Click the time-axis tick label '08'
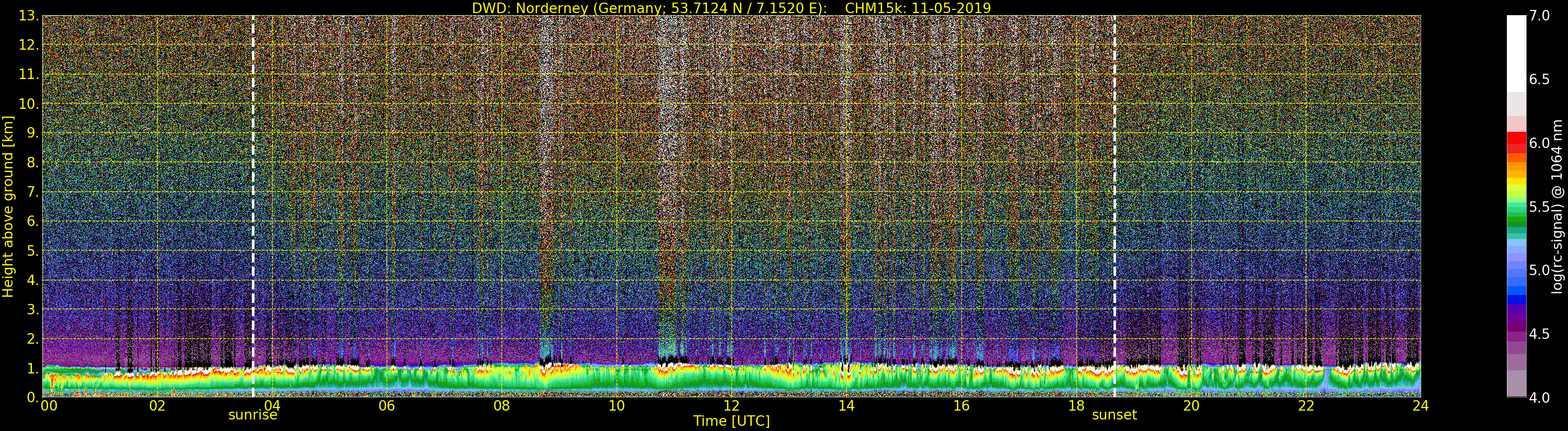This screenshot has width=1568, height=431. (502, 405)
